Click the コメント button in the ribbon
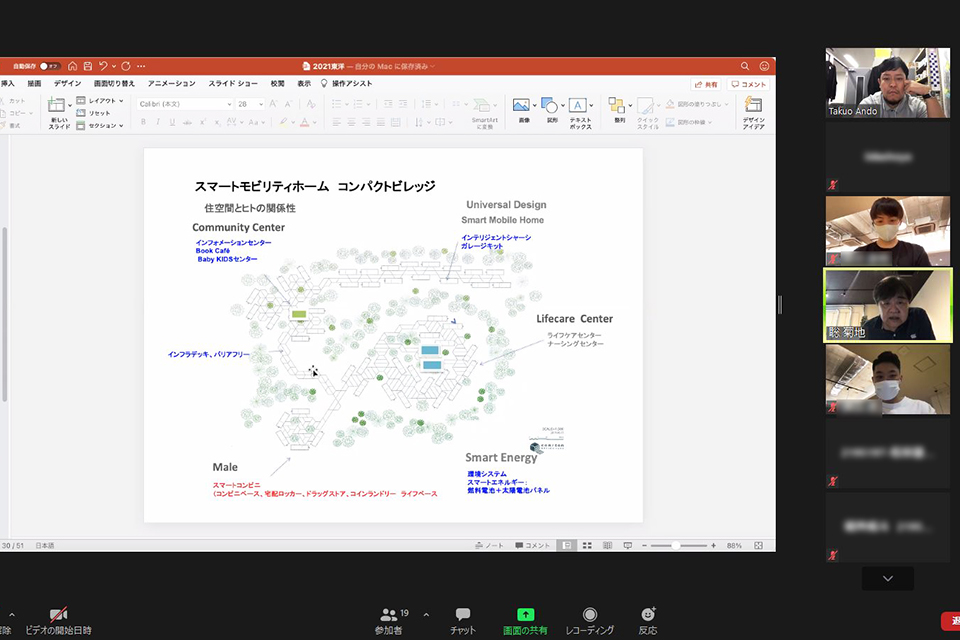This screenshot has height=640, width=960. click(x=748, y=85)
